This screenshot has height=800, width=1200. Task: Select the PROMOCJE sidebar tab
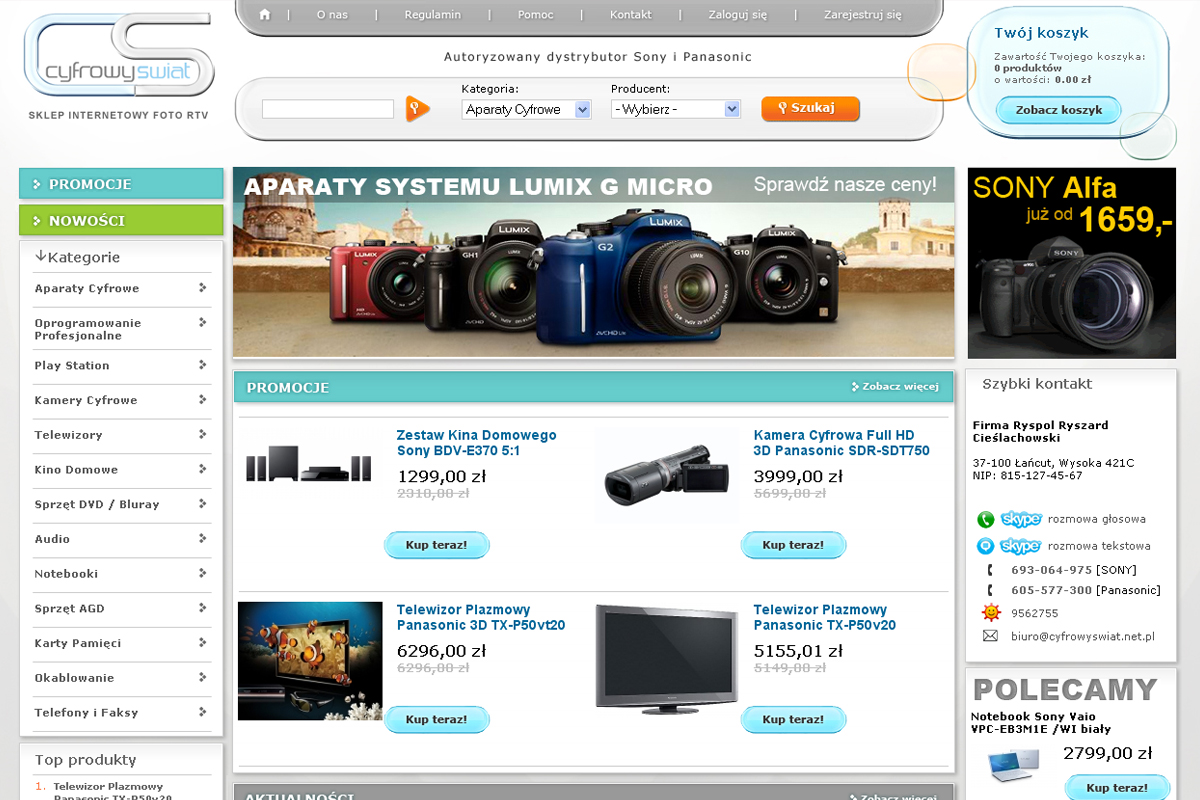pyautogui.click(x=121, y=184)
